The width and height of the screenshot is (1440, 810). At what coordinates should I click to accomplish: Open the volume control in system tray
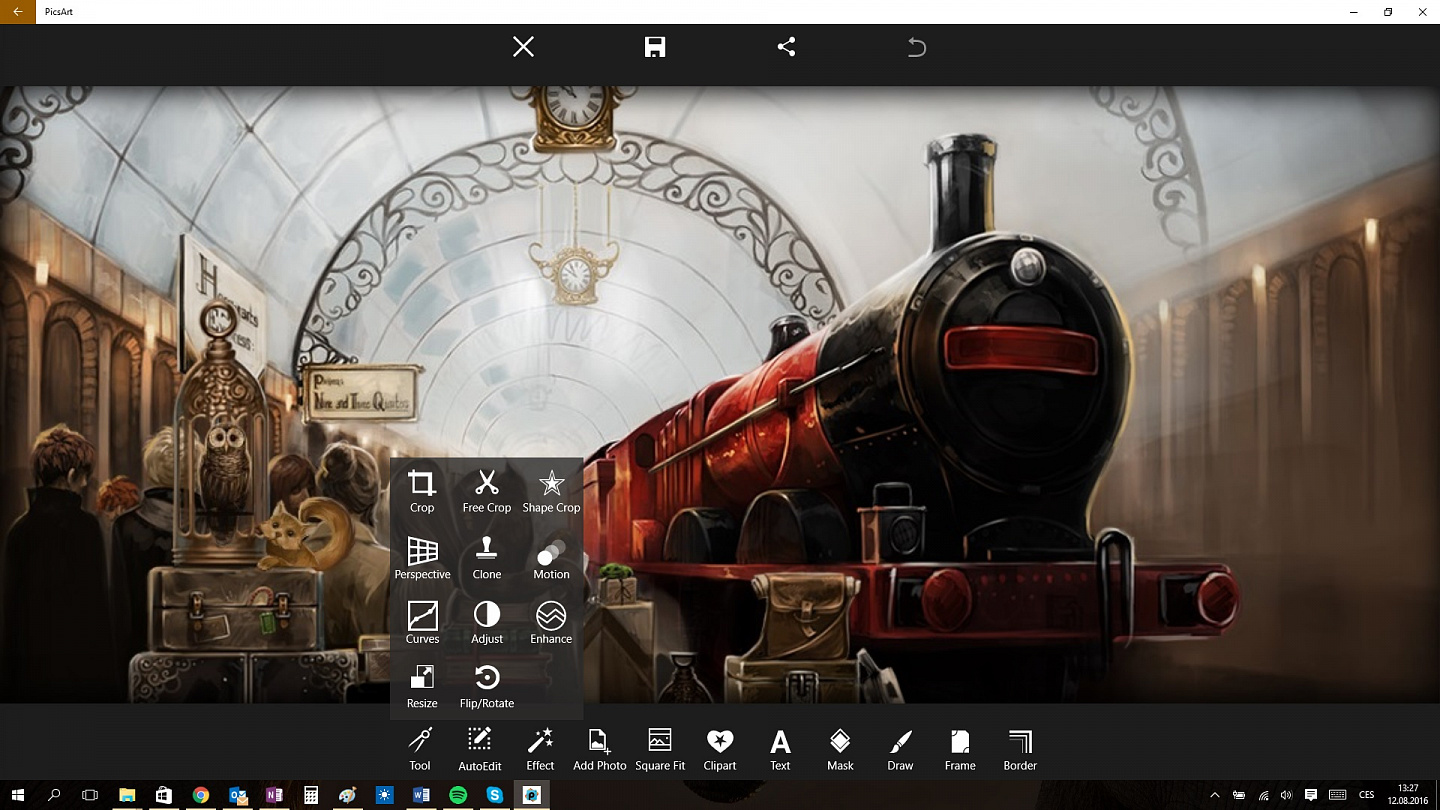(1287, 796)
